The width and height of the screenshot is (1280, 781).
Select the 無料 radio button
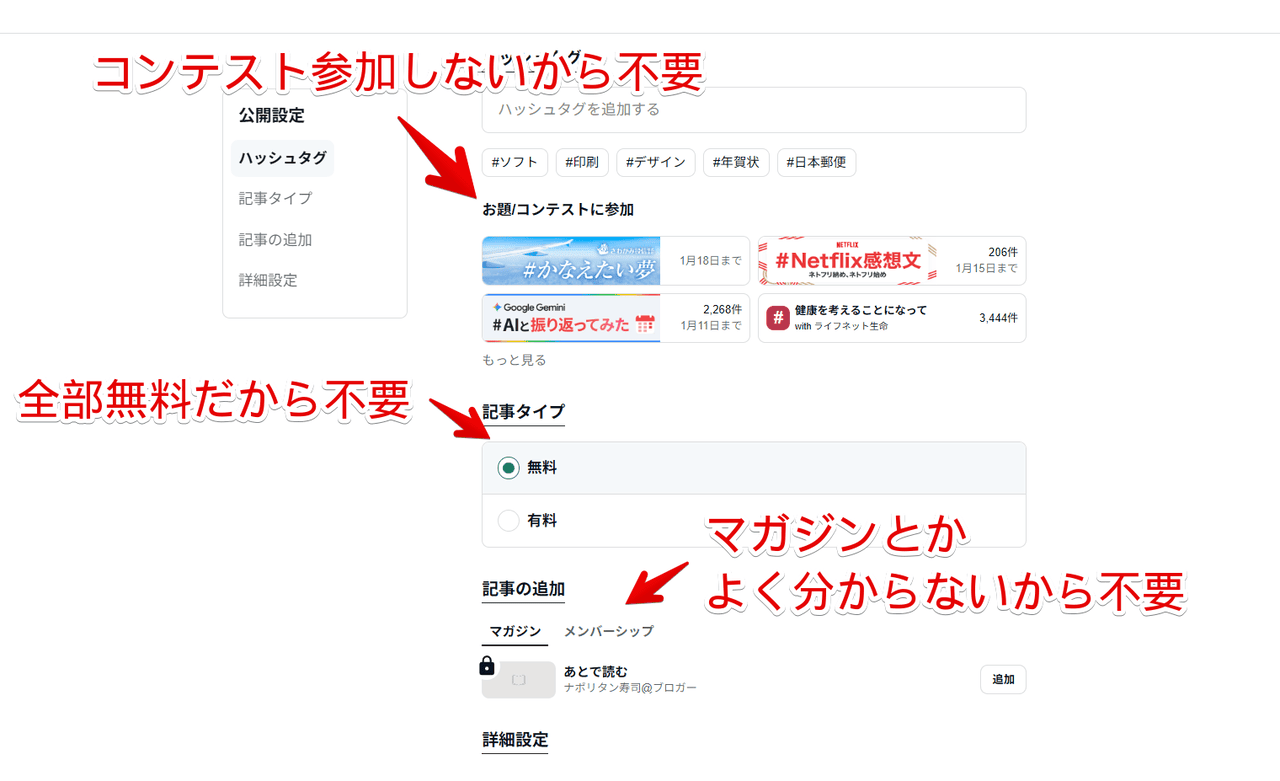click(508, 468)
